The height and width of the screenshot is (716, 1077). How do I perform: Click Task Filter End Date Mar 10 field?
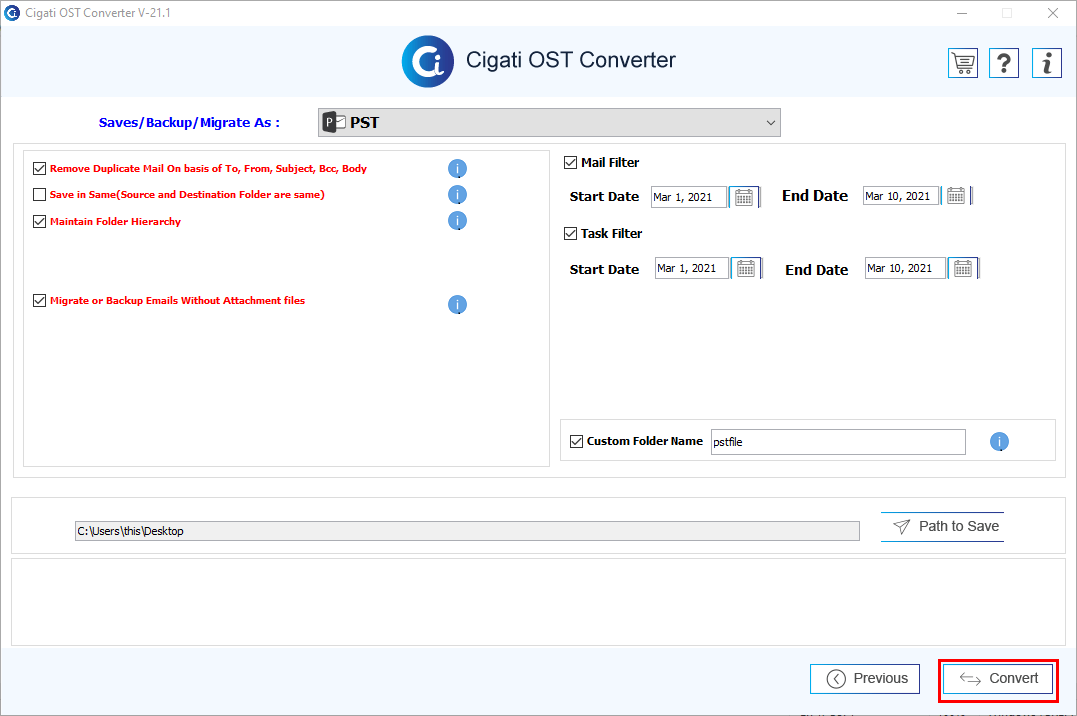point(905,269)
